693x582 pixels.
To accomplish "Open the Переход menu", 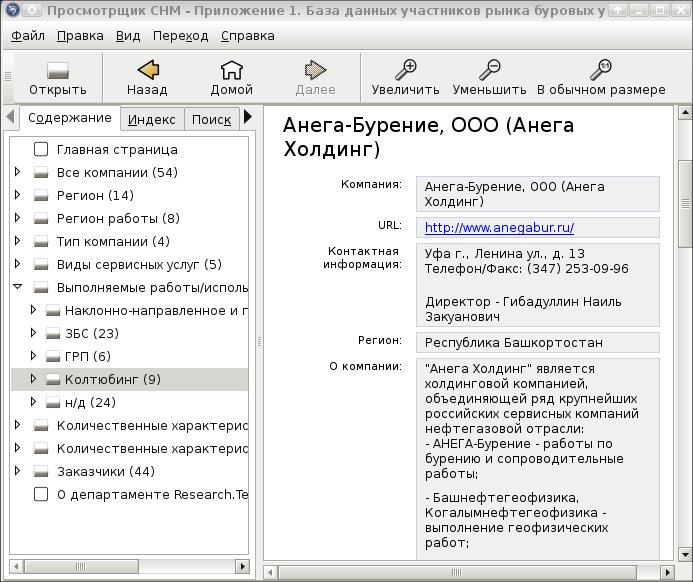I will click(180, 36).
